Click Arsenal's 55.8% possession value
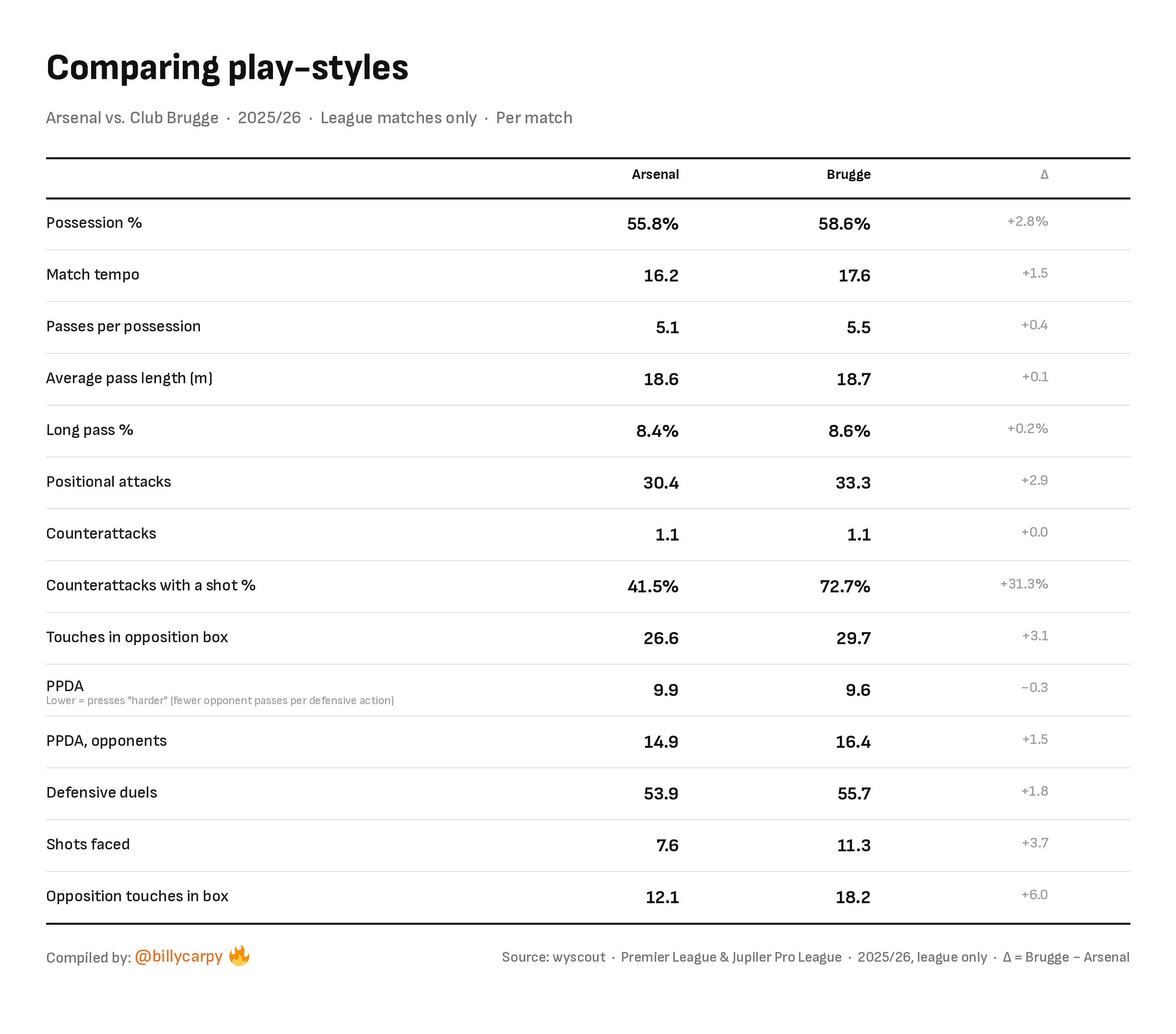The height and width of the screenshot is (1034, 1176). click(x=653, y=224)
